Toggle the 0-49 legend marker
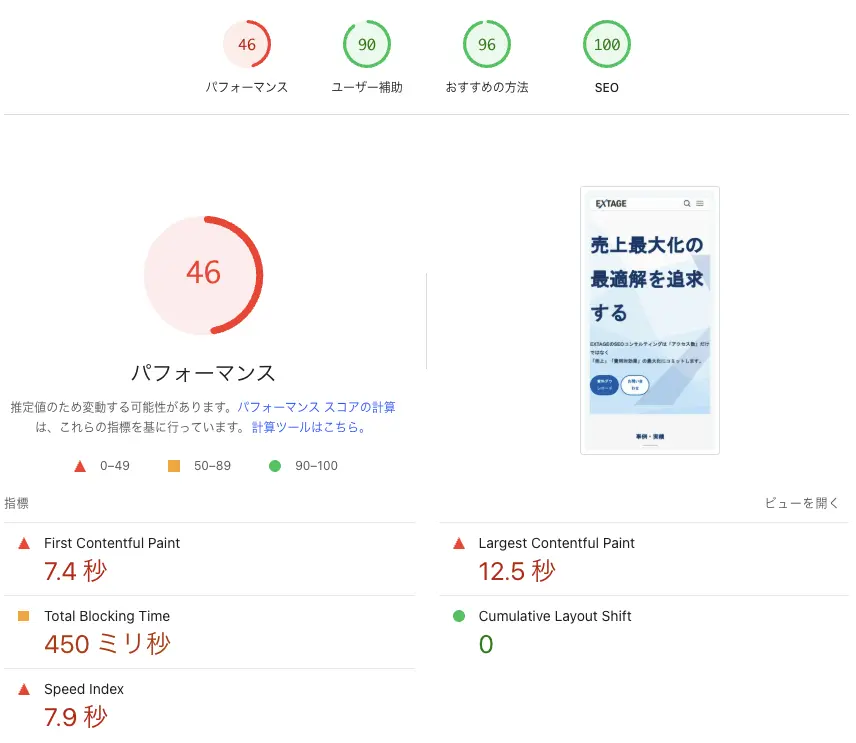Viewport: 856px width, 743px height. pyautogui.click(x=78, y=465)
